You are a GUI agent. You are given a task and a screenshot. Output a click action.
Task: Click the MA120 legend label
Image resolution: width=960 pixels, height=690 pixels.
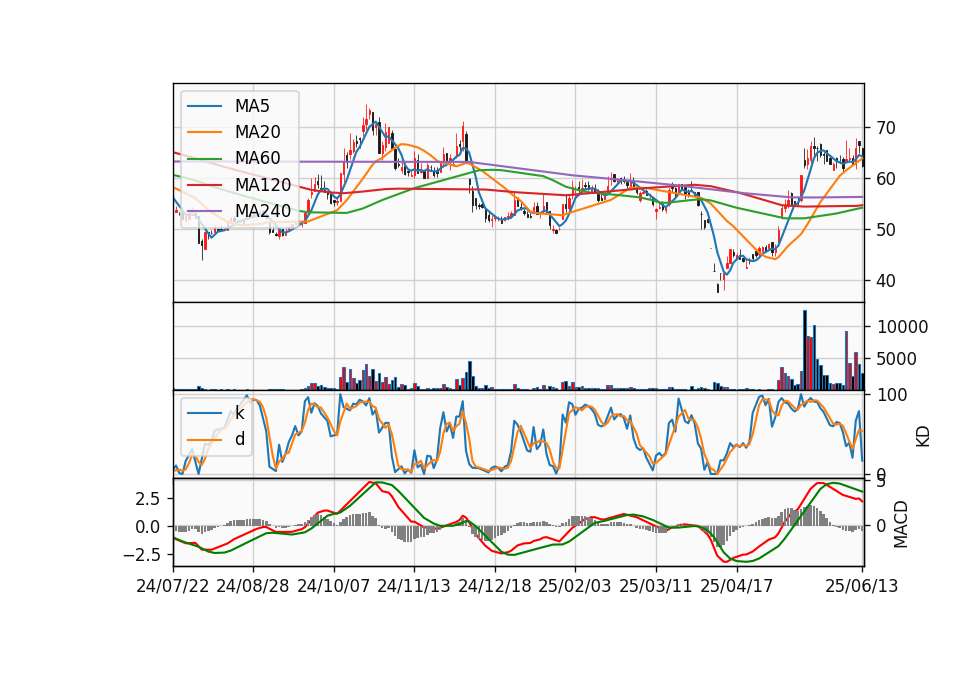[x=263, y=184]
